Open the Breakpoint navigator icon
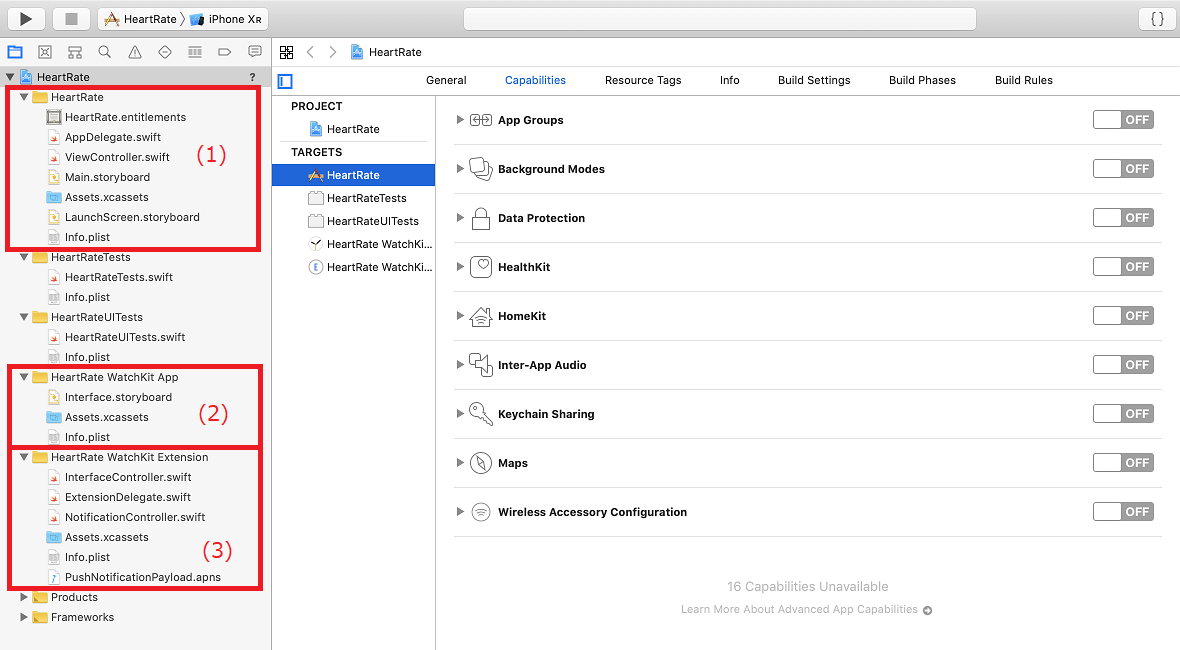Screen dimensions: 1180x650 pyautogui.click(x=225, y=52)
